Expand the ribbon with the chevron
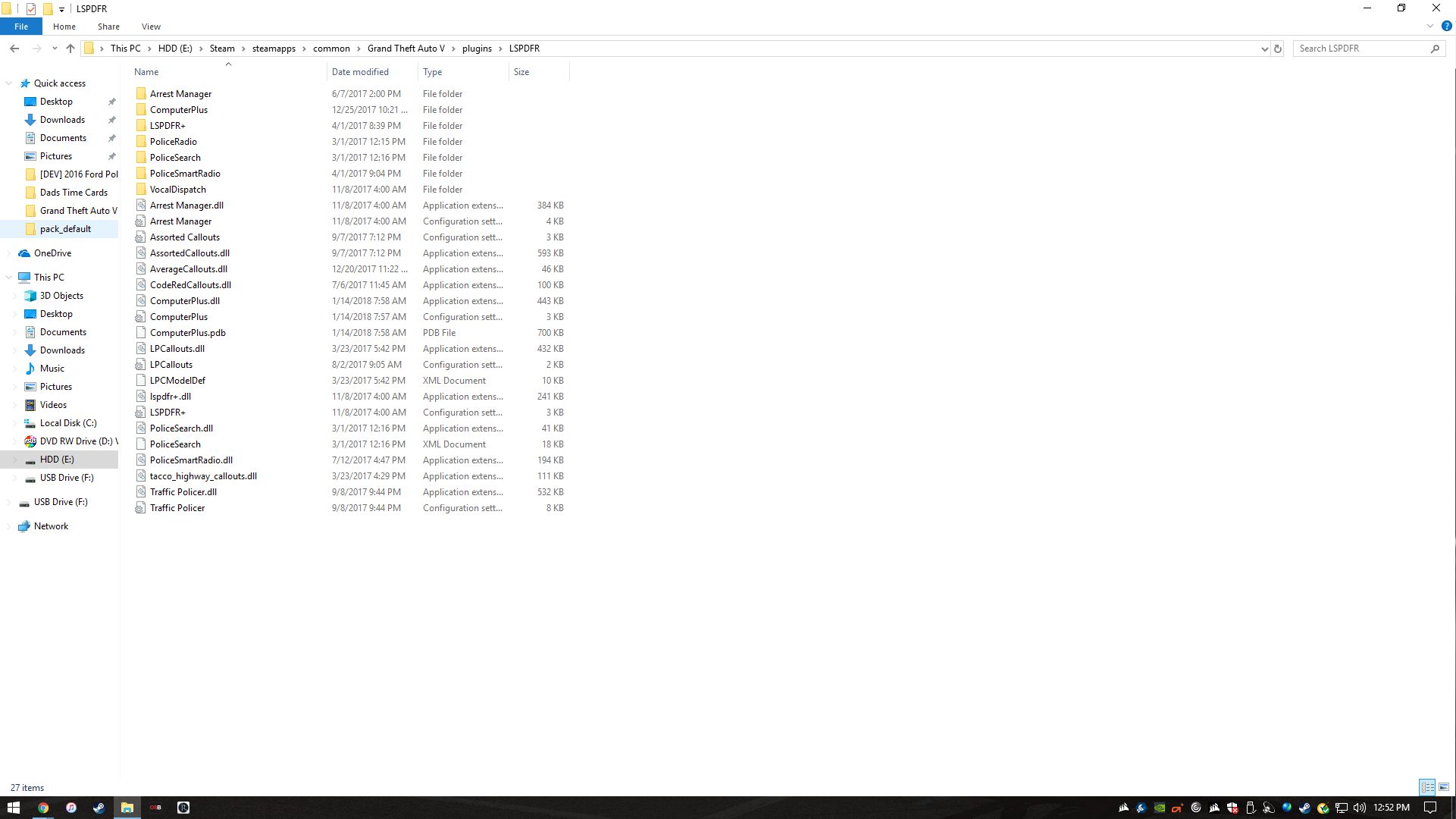1456x819 pixels. pyautogui.click(x=1430, y=26)
